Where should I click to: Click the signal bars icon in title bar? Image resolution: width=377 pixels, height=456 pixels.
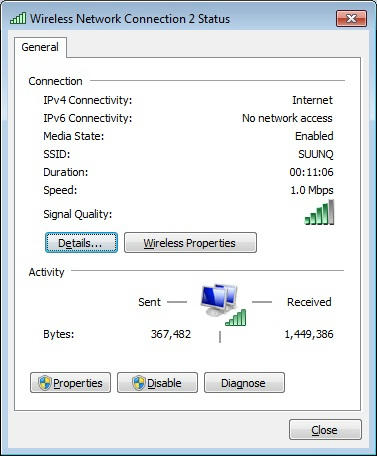pos(18,18)
